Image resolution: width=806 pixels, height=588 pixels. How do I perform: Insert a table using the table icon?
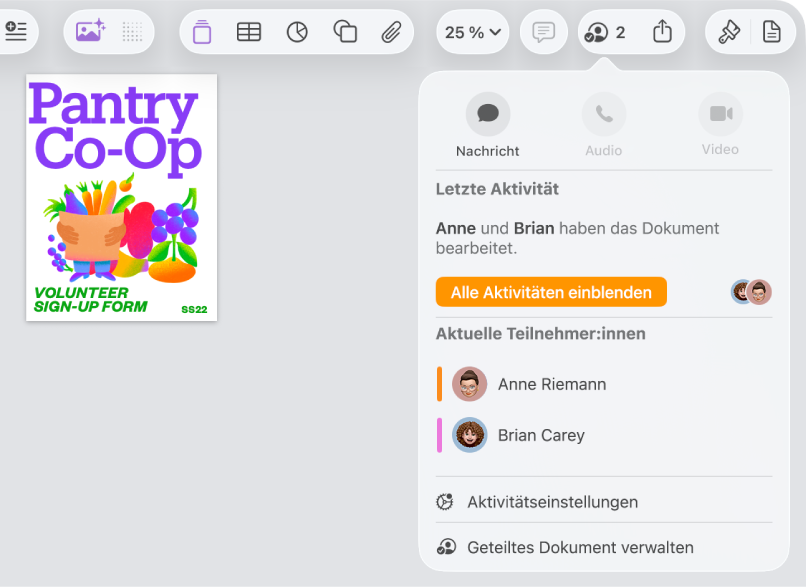pos(249,32)
